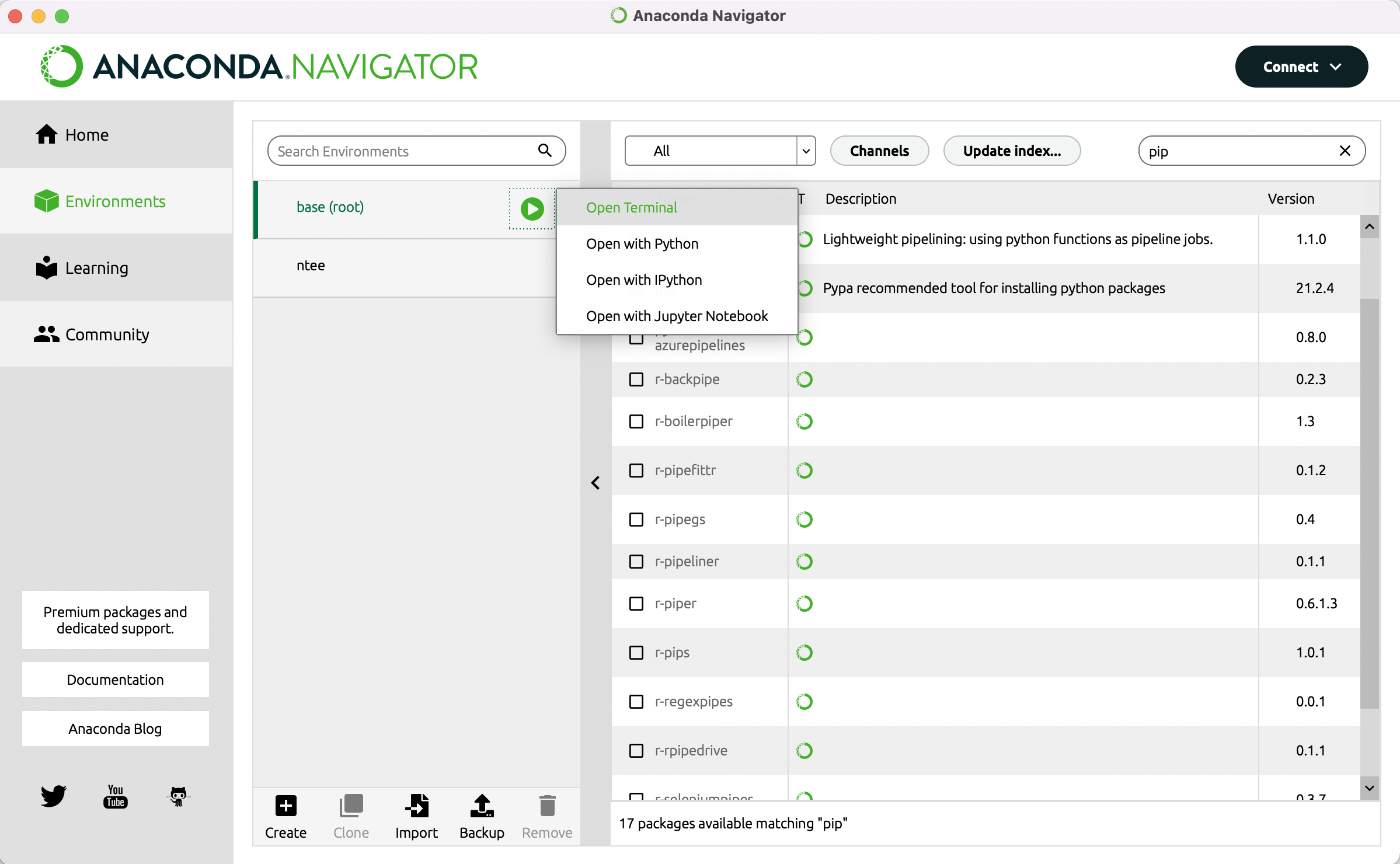Import an environment

416,816
